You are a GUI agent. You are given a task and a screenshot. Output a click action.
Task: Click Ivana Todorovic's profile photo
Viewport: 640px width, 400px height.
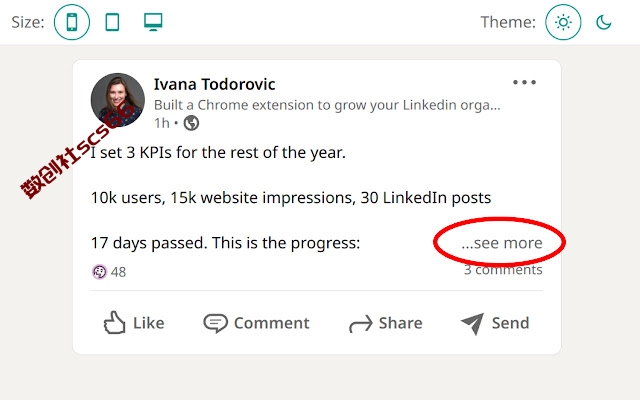coord(118,100)
